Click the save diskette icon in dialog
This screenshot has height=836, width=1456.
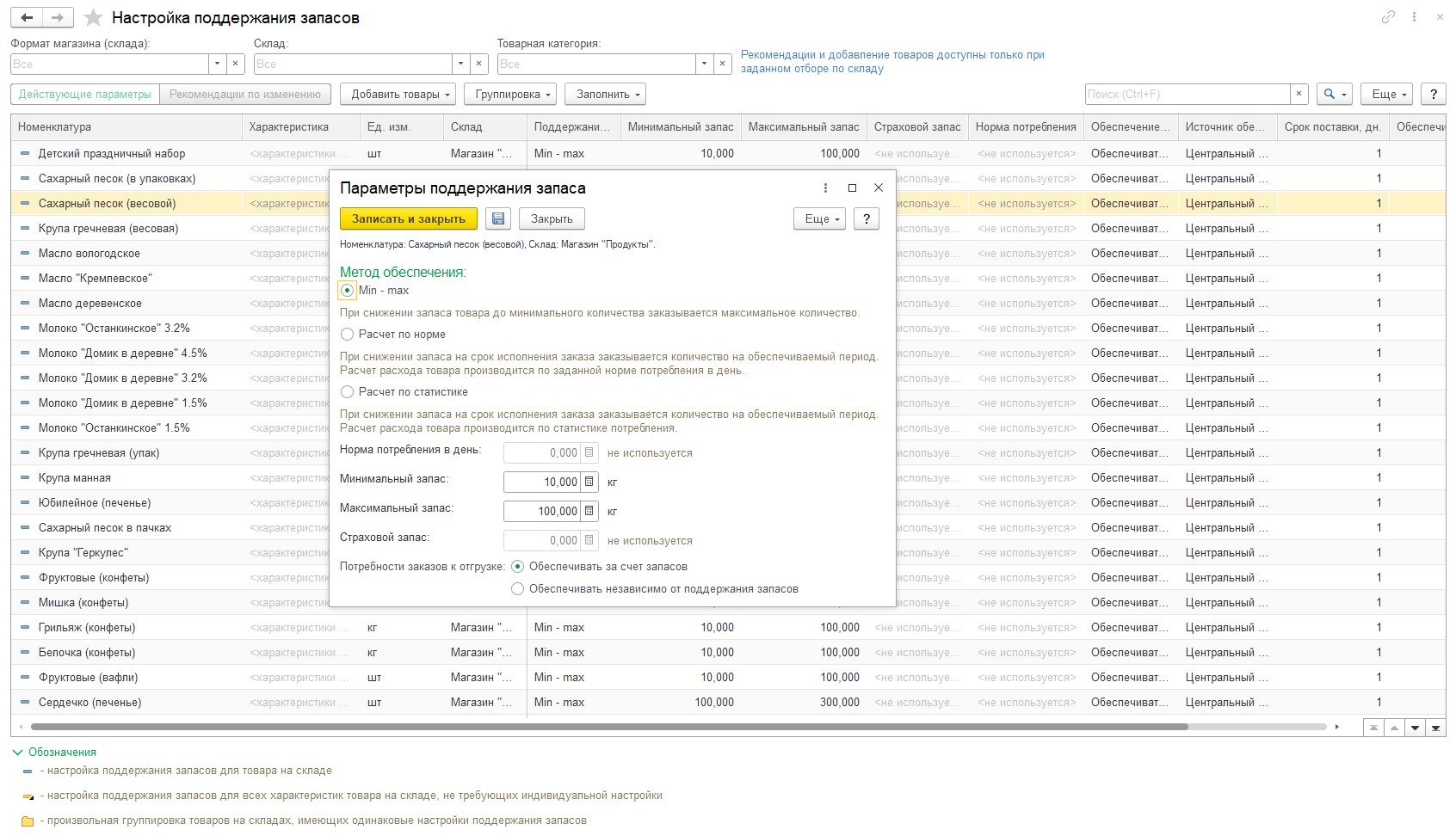coord(497,219)
